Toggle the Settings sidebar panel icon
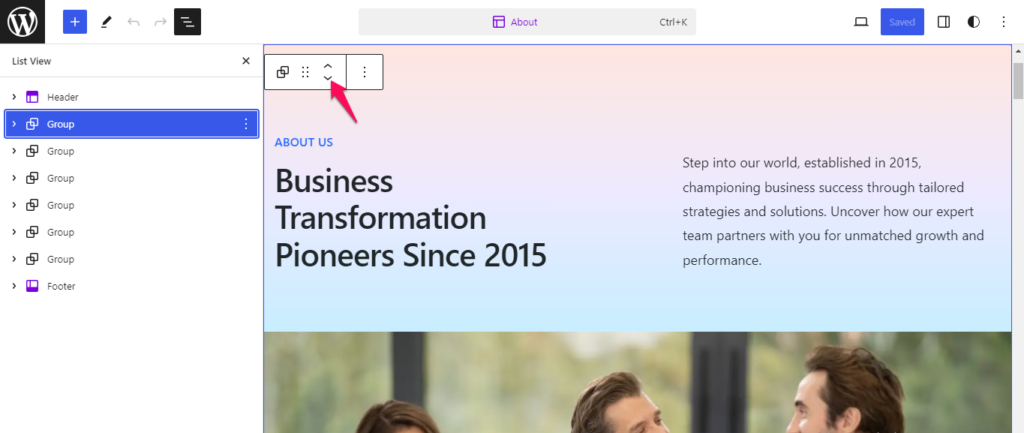 (x=943, y=22)
